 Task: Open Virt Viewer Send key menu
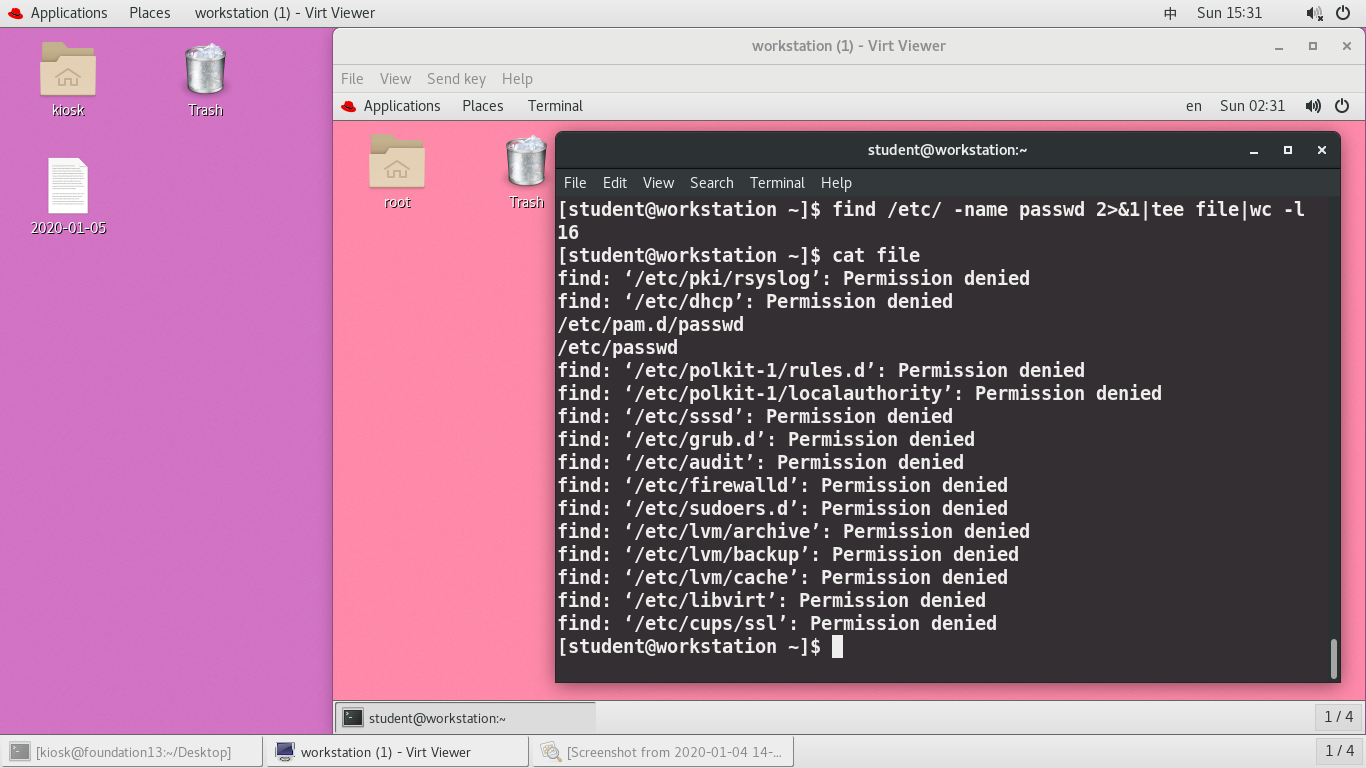coord(456,79)
